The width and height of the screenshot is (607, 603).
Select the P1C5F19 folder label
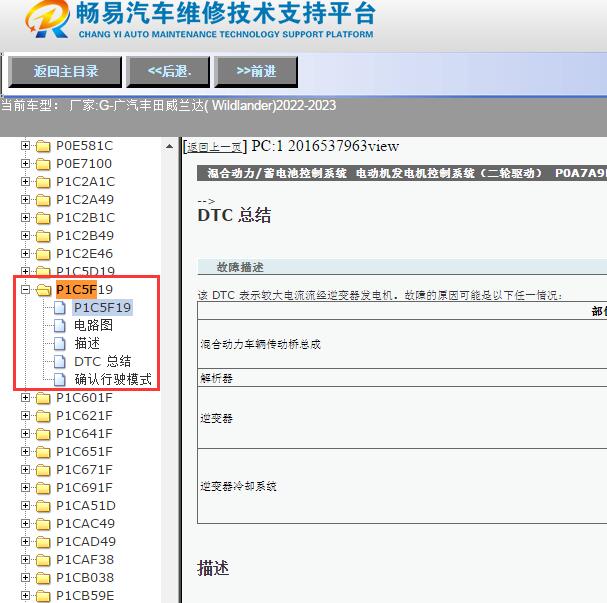tap(84, 290)
